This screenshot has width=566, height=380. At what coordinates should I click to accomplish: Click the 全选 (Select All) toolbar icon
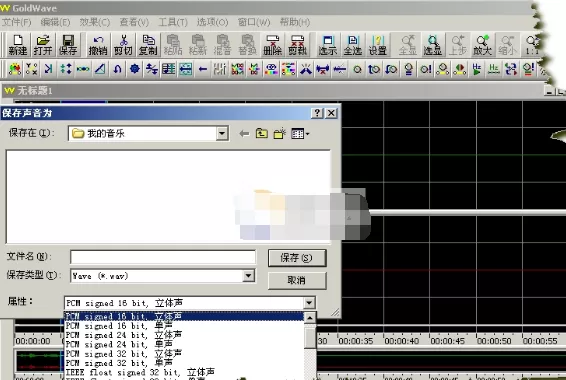(x=352, y=45)
